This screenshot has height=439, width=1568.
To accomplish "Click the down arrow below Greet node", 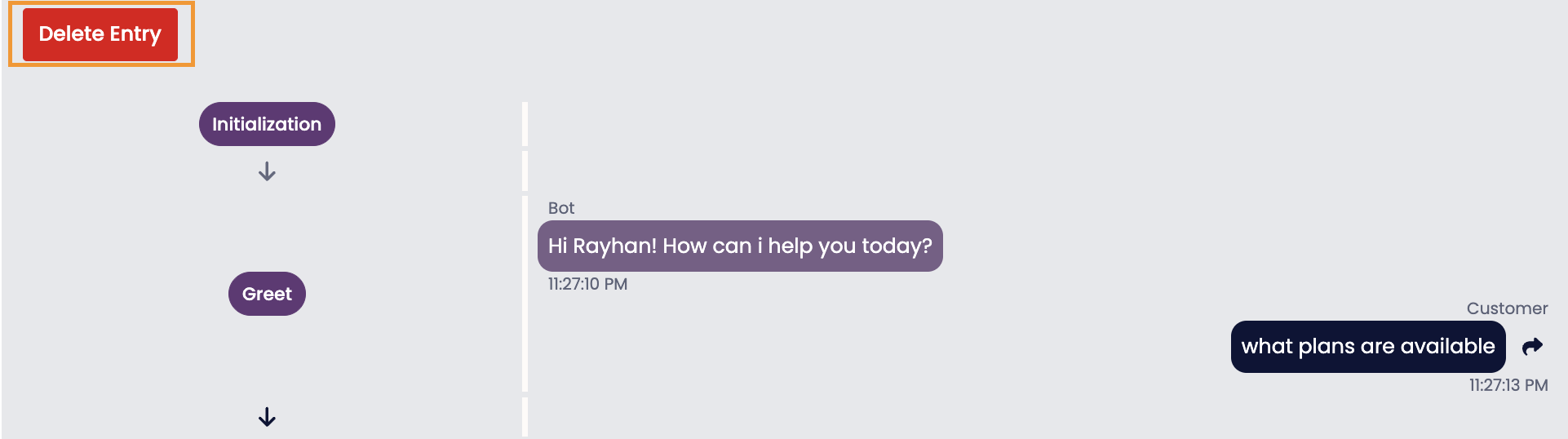I will (x=267, y=418).
